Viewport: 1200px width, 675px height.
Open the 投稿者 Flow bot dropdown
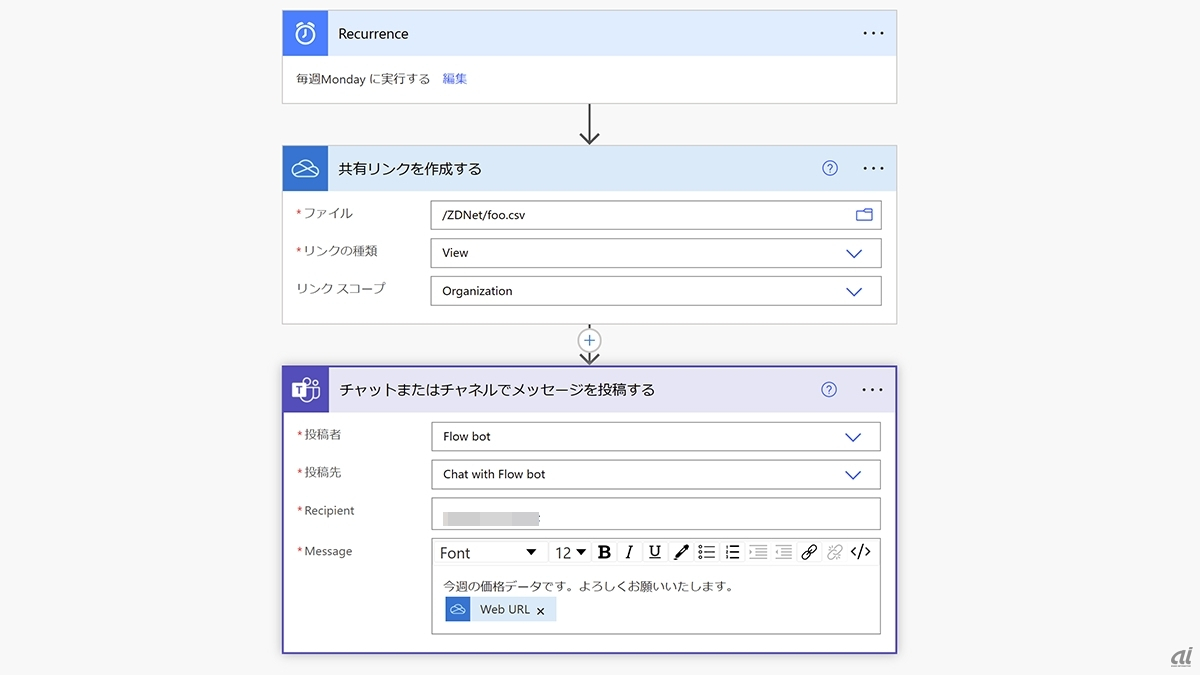tap(853, 437)
